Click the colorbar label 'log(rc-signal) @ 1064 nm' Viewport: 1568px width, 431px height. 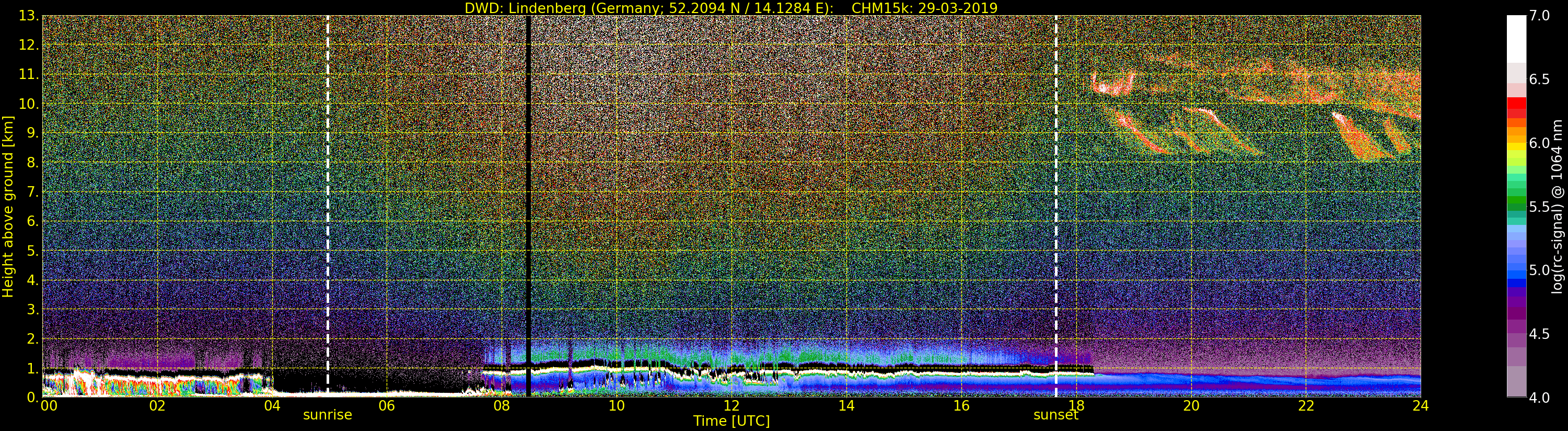point(1557,207)
